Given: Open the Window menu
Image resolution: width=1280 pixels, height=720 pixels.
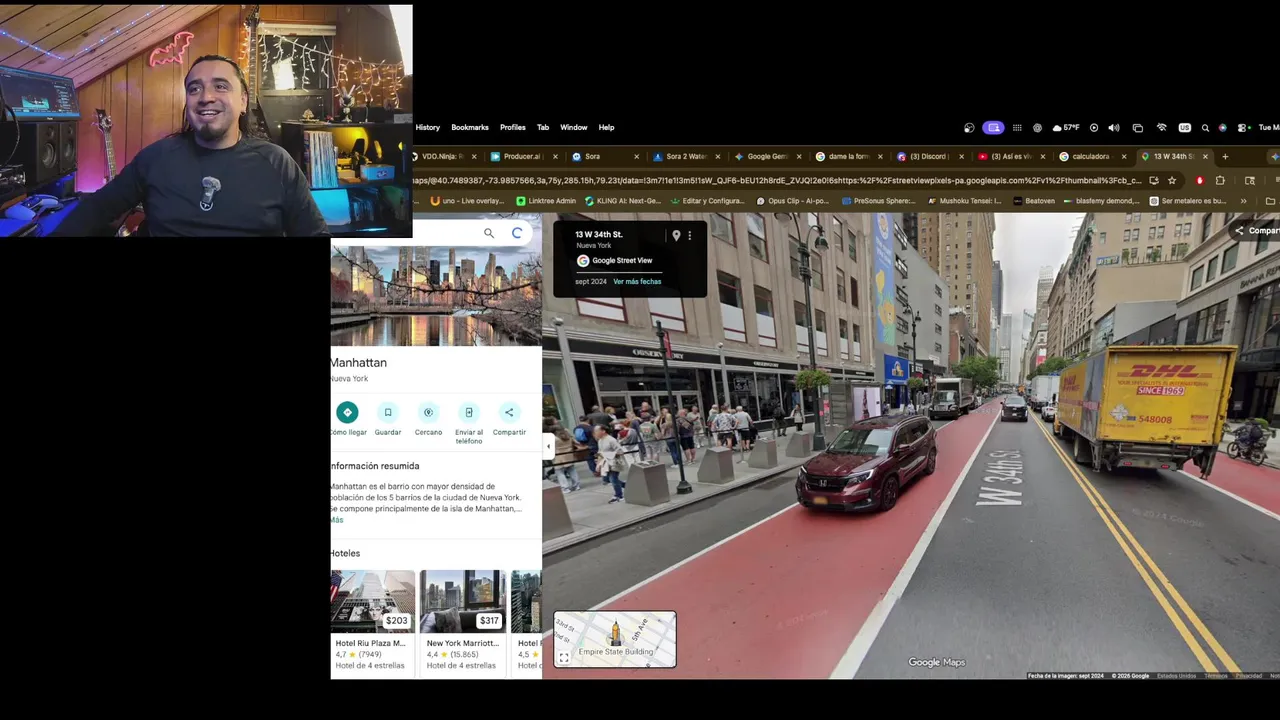Looking at the screenshot, I should 574,128.
